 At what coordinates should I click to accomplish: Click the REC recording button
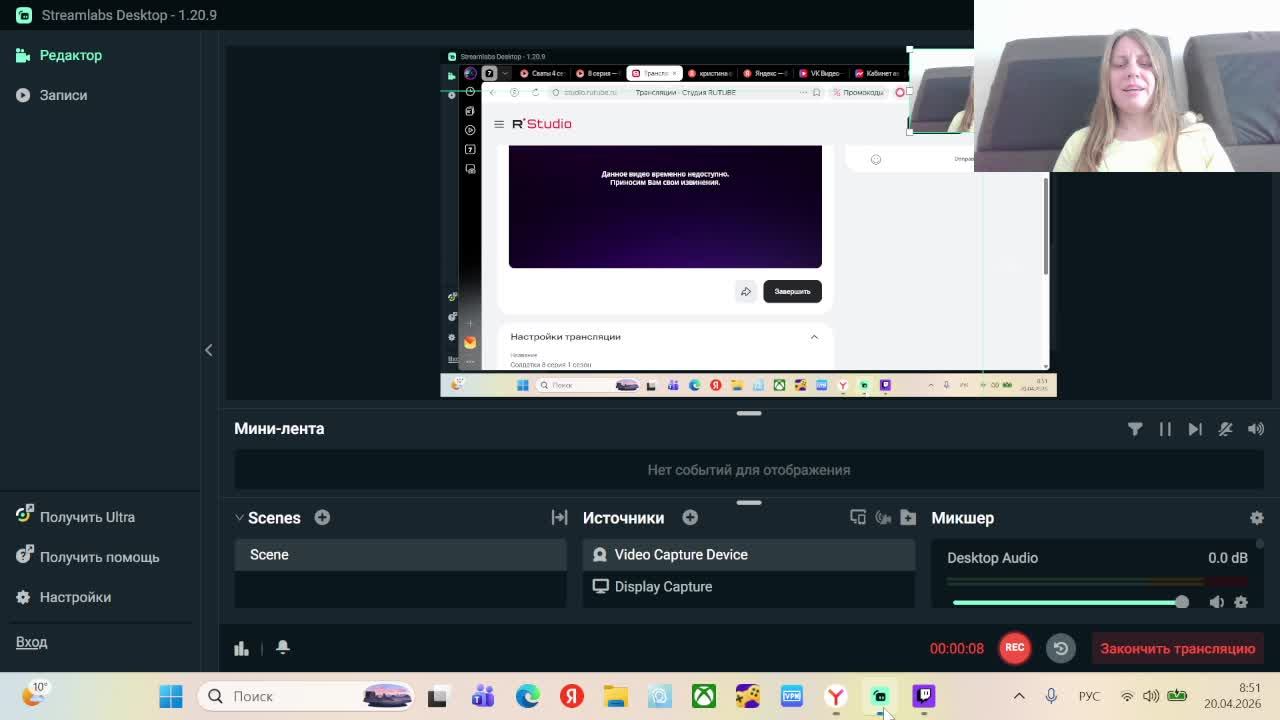click(x=1014, y=648)
